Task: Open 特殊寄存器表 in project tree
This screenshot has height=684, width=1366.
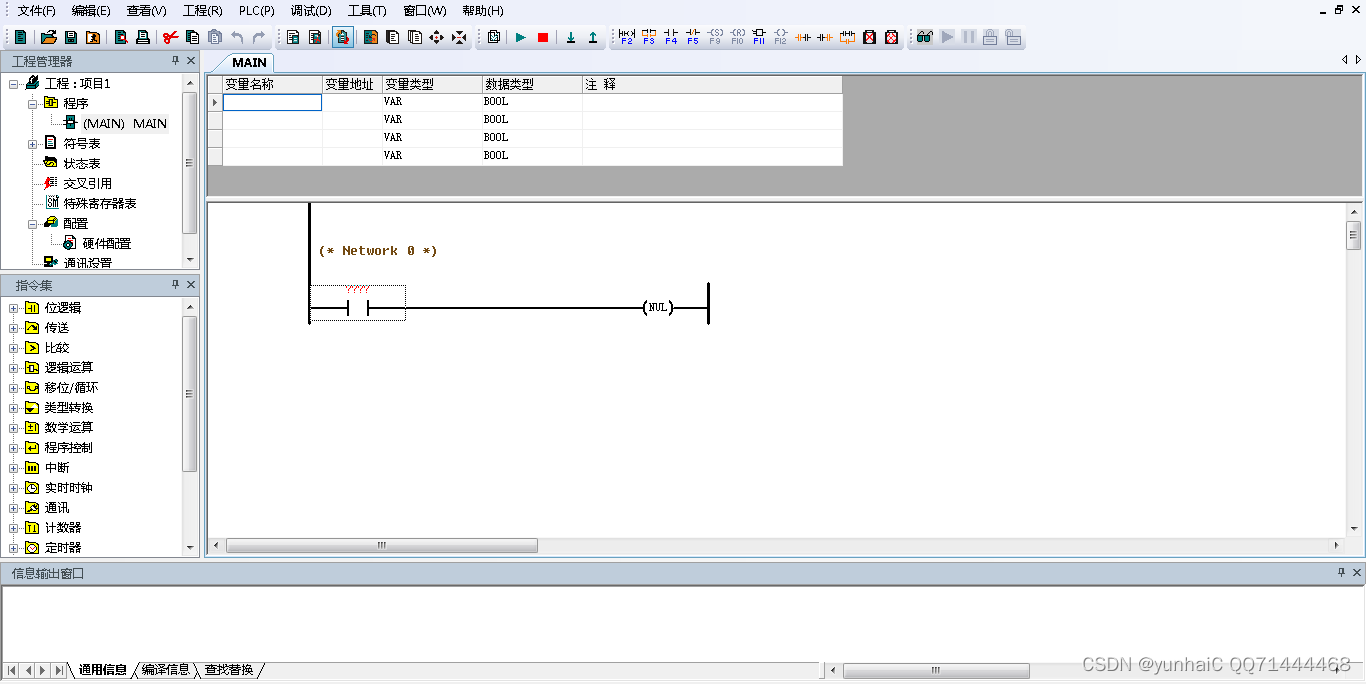Action: coord(100,204)
